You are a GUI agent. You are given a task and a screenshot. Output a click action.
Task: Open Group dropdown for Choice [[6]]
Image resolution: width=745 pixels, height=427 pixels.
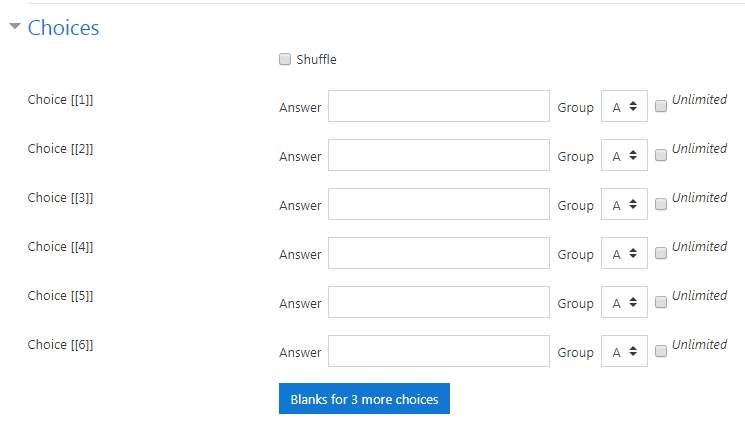click(624, 351)
